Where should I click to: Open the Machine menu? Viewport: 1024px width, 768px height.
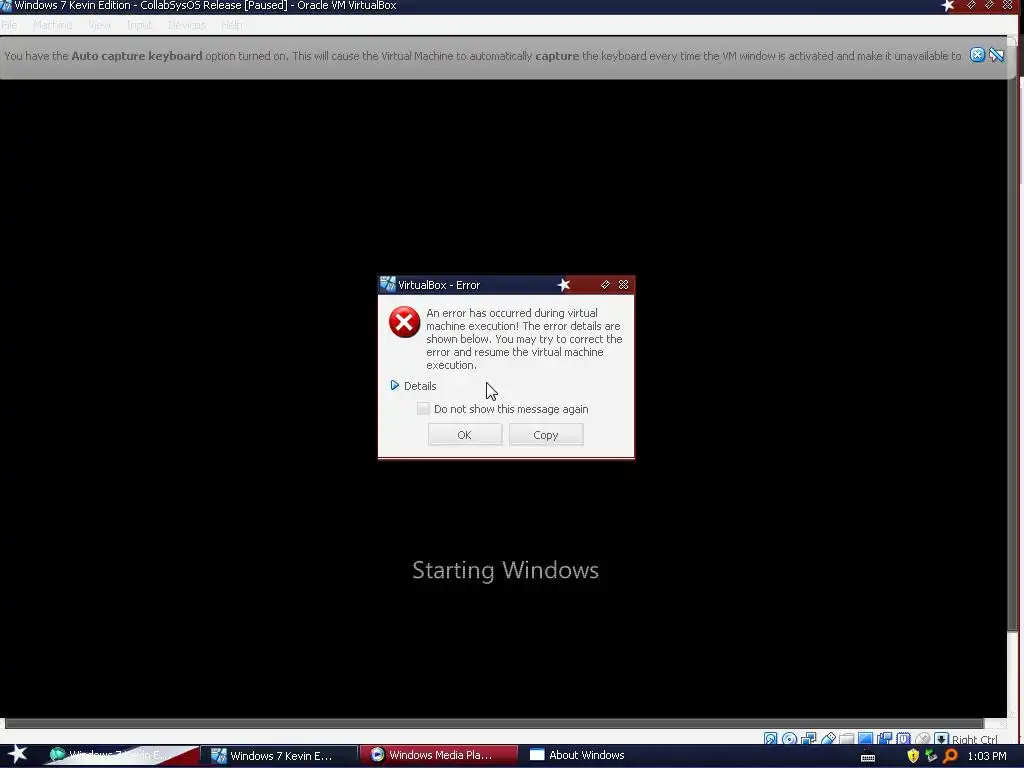point(52,25)
